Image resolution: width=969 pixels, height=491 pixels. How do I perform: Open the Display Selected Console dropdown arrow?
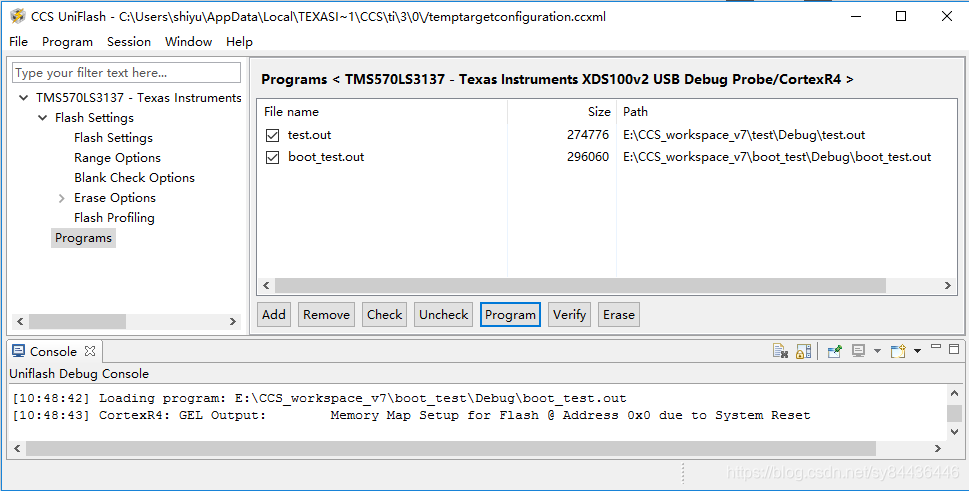pos(877,351)
